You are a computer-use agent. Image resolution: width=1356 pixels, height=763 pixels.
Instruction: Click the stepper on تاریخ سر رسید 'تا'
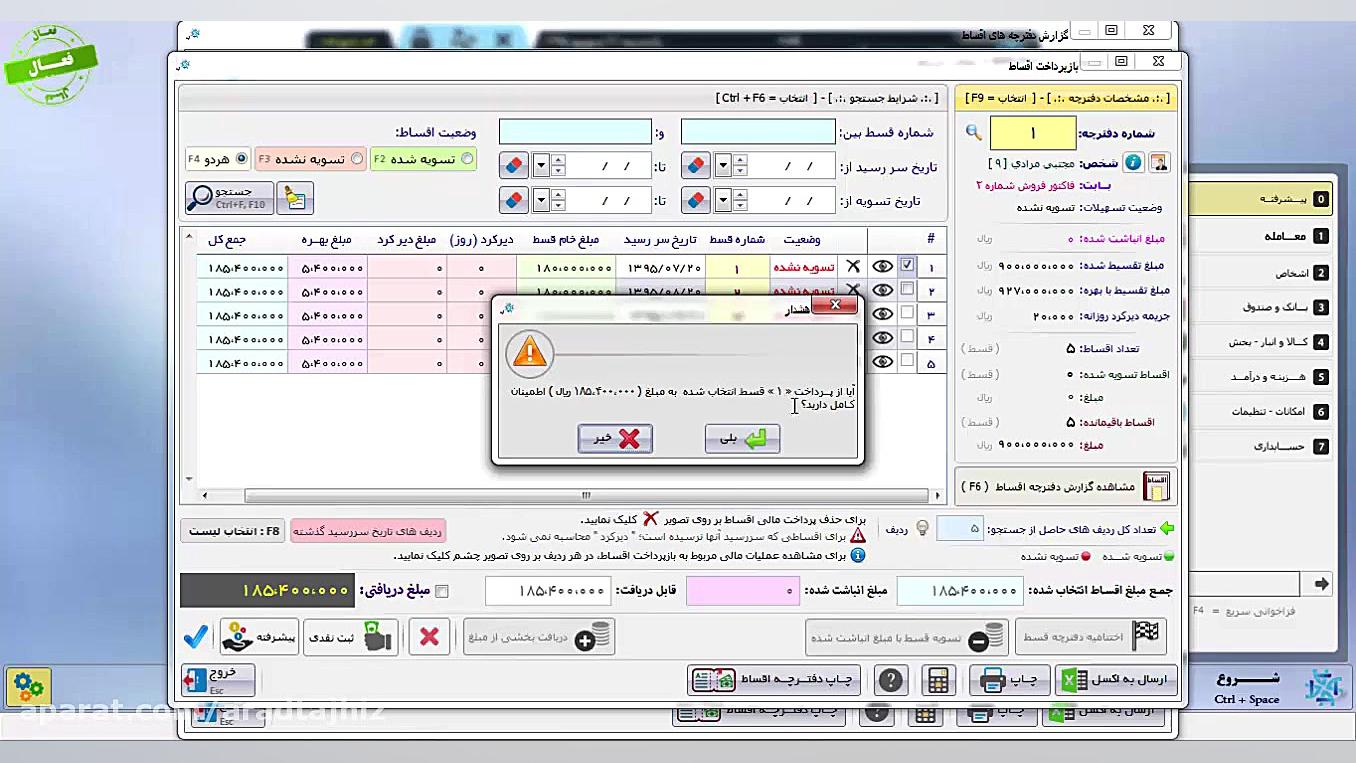coord(558,166)
